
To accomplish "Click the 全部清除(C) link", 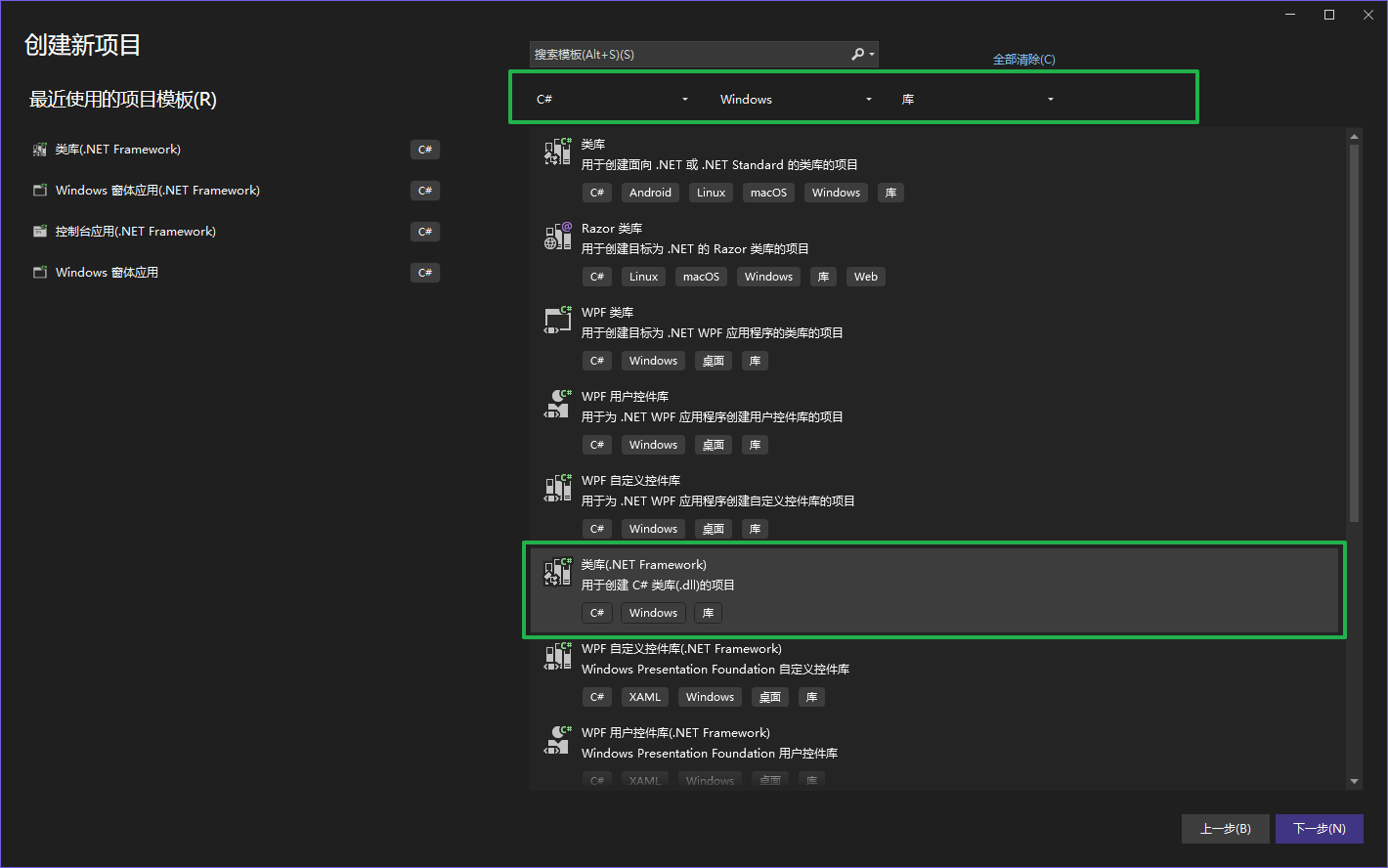I will tap(1024, 60).
